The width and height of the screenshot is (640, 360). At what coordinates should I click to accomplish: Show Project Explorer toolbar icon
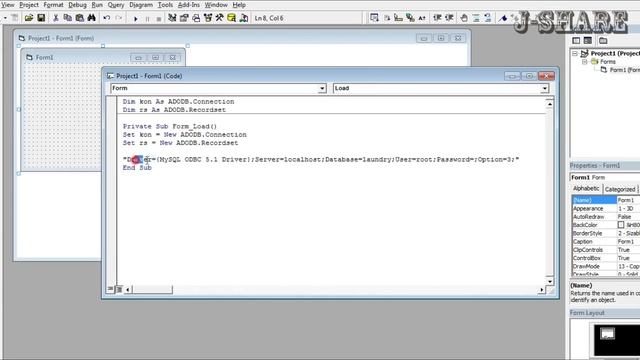tap(172, 18)
